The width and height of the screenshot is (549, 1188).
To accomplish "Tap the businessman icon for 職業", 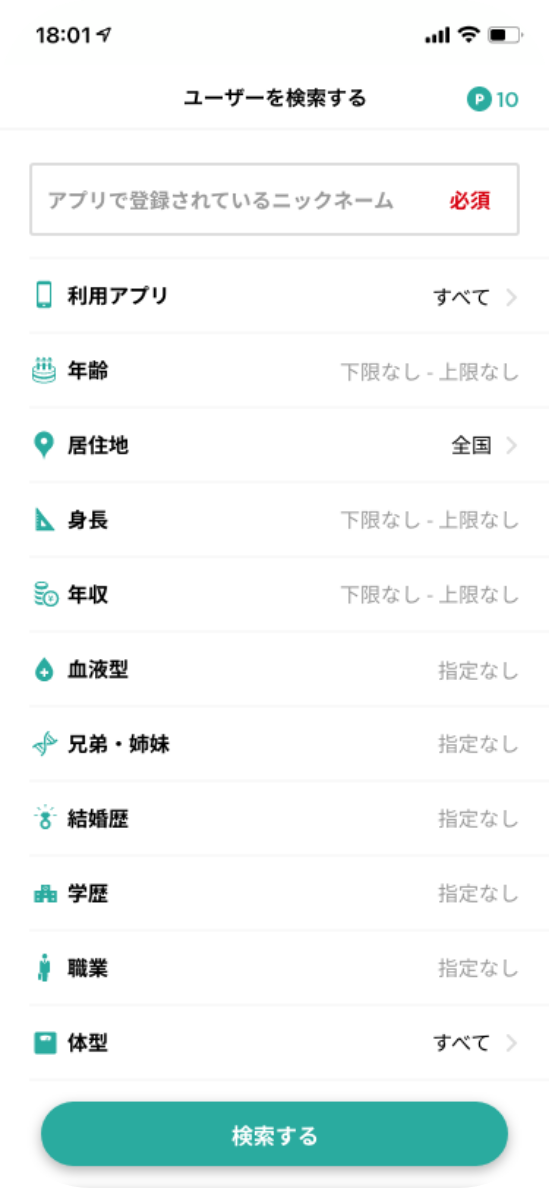I will coord(45,968).
